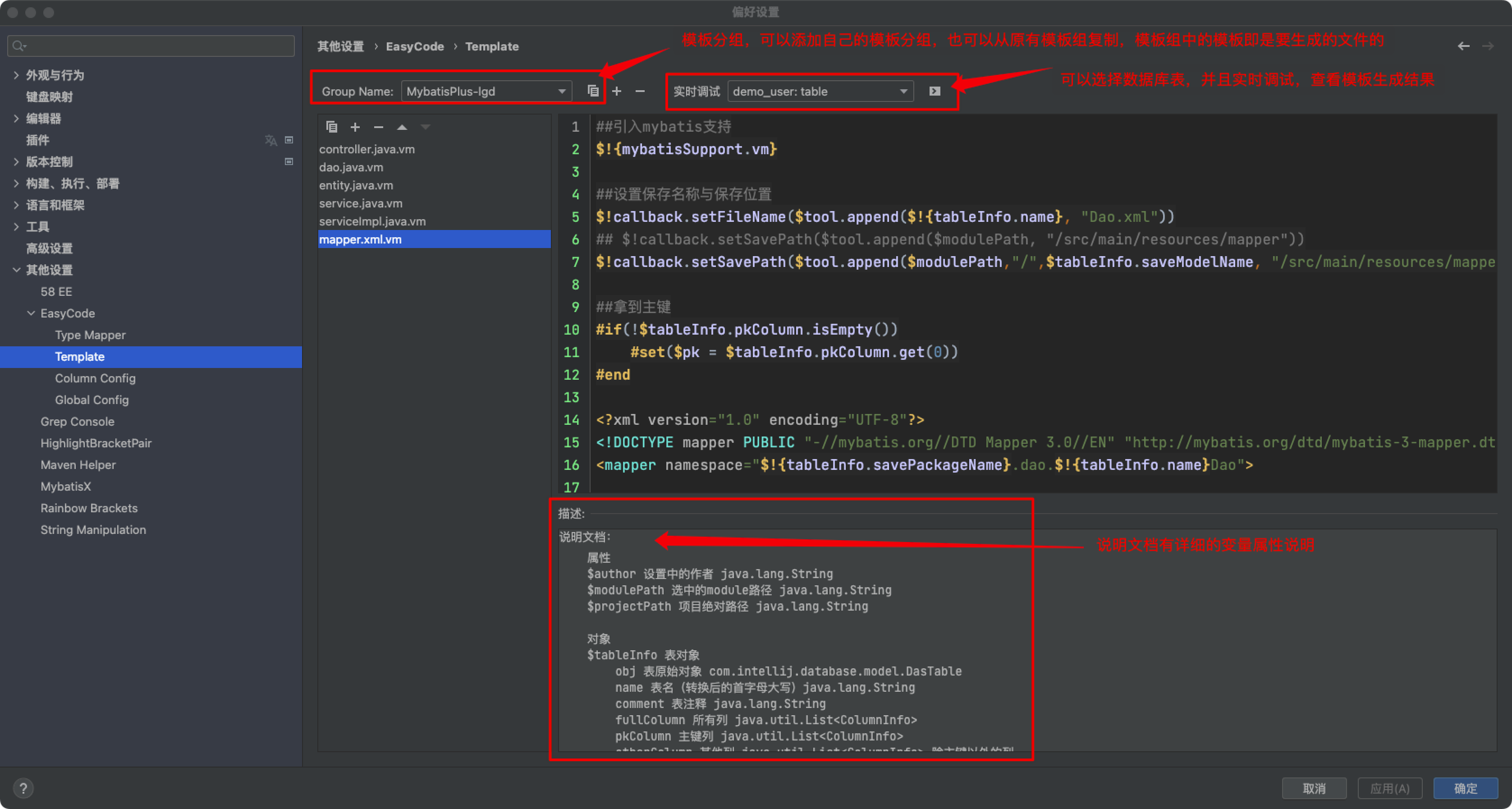Screen dimensions: 1512x809
Task: Navigate back with the left arrow
Action: coord(1463,46)
